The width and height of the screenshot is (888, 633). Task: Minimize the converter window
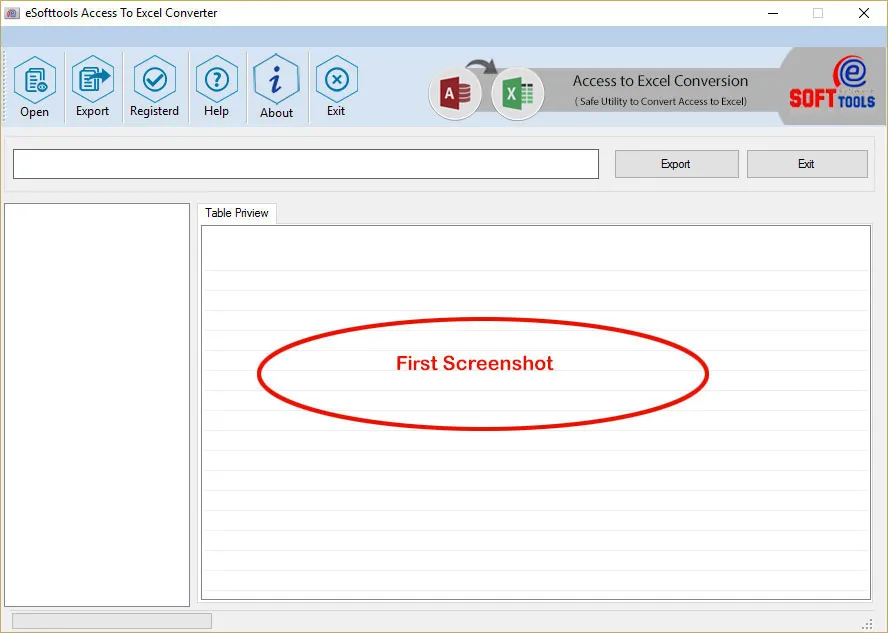coord(773,13)
